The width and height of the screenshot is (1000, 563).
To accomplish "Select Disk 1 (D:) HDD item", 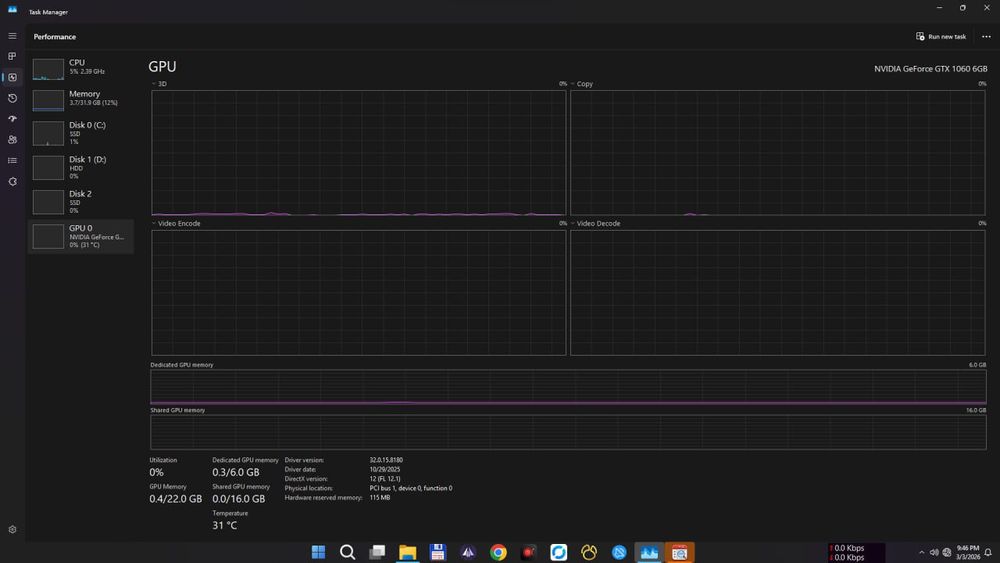I will [x=80, y=167].
